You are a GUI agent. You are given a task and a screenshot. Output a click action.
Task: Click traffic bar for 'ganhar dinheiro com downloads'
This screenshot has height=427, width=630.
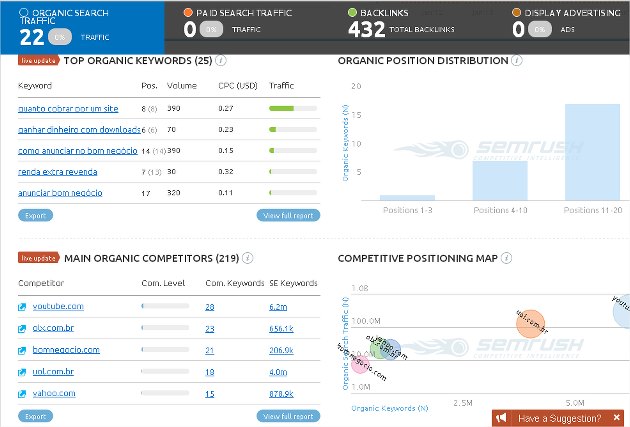click(x=293, y=129)
